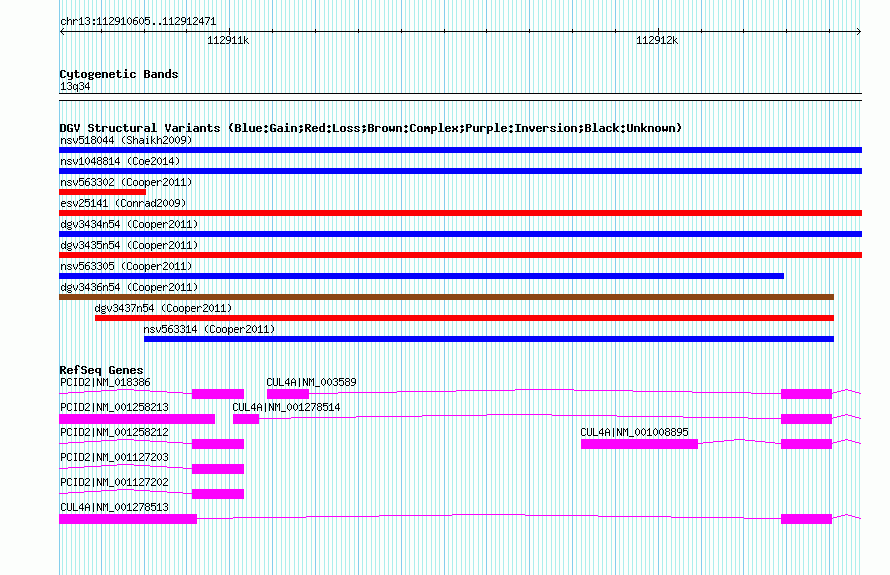Select the dgv3437n54 red loss bar
The image size is (890, 575).
click(464, 318)
